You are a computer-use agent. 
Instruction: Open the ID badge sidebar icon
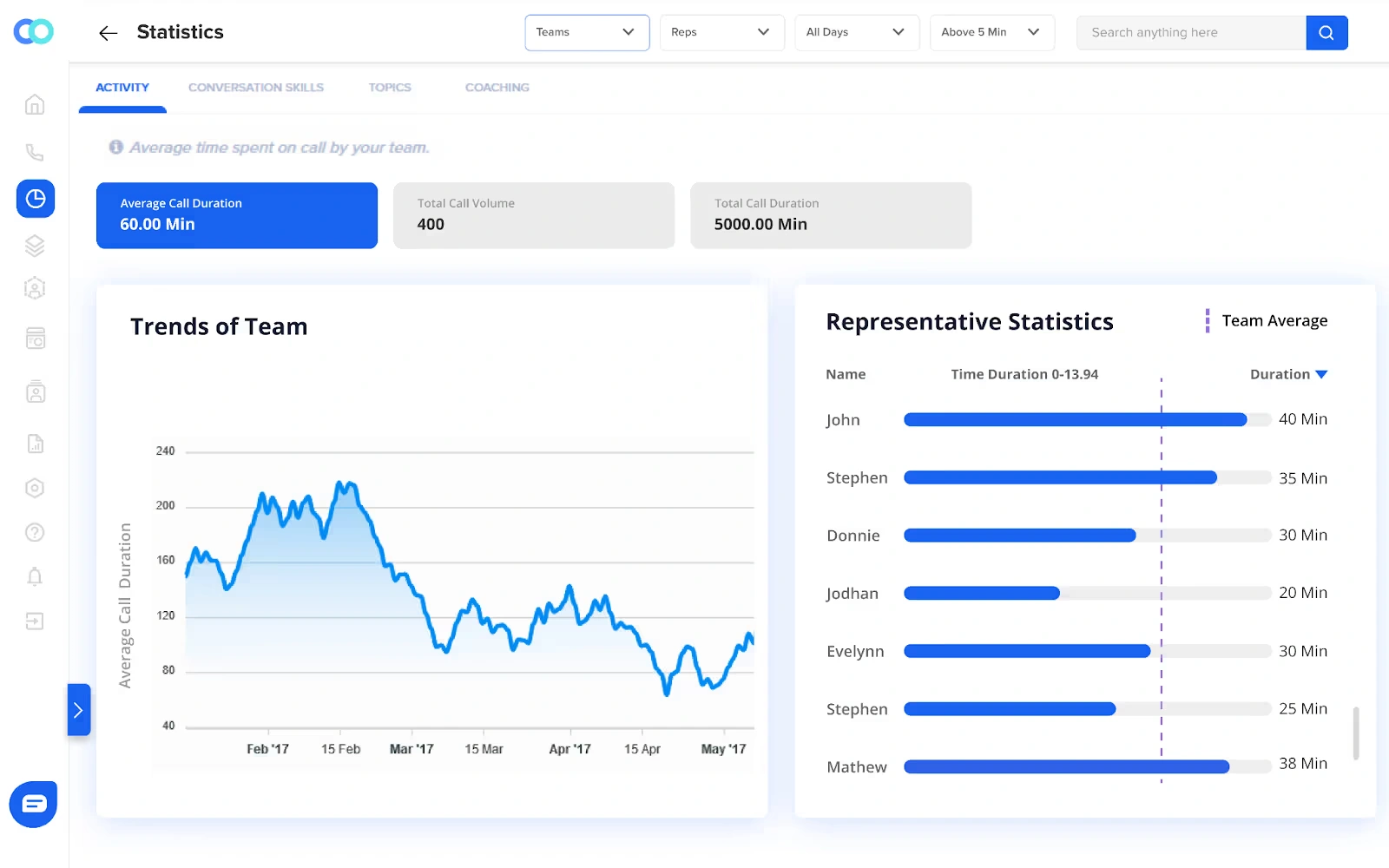click(x=35, y=391)
